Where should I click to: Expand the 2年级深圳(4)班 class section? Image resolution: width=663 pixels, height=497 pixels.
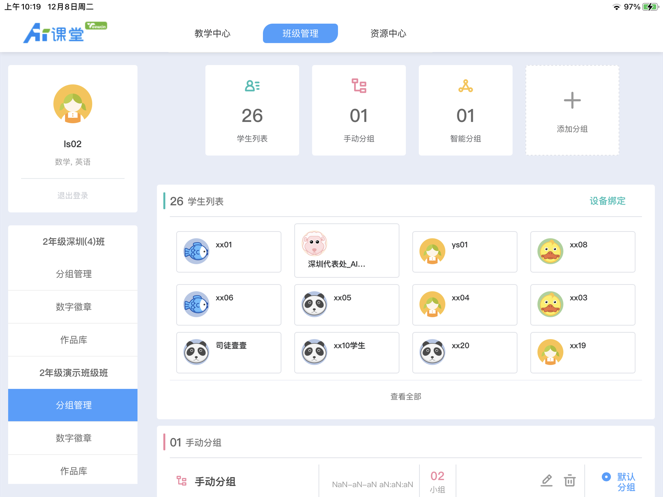click(x=73, y=241)
